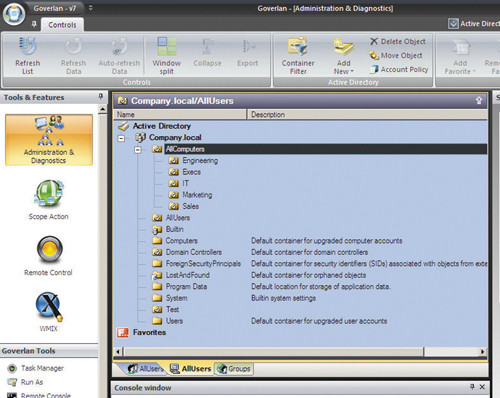This screenshot has width=500, height=398.
Task: Click the horizontal scrollbar left arrow
Action: [x=118, y=352]
